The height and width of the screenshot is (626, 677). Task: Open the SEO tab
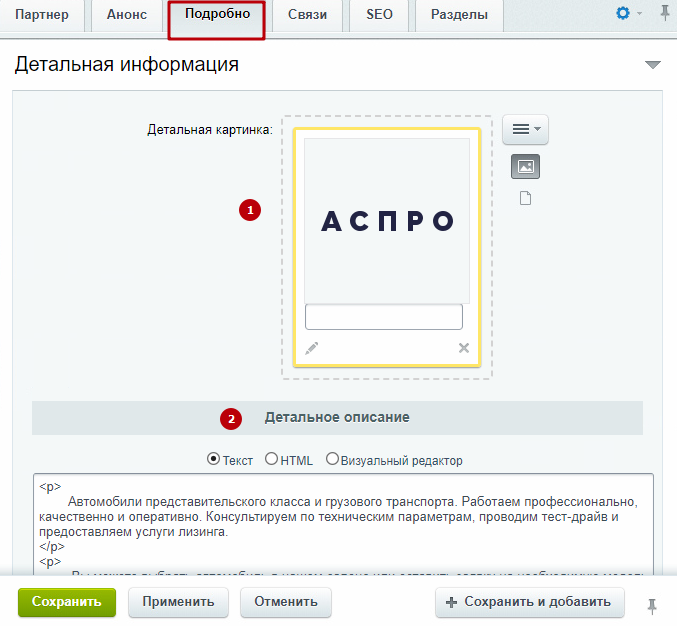[x=379, y=15]
